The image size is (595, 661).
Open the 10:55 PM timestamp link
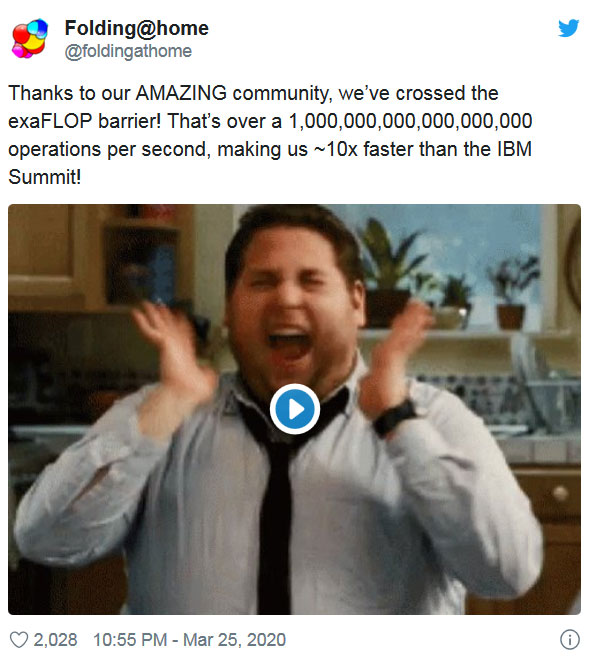click(130, 640)
